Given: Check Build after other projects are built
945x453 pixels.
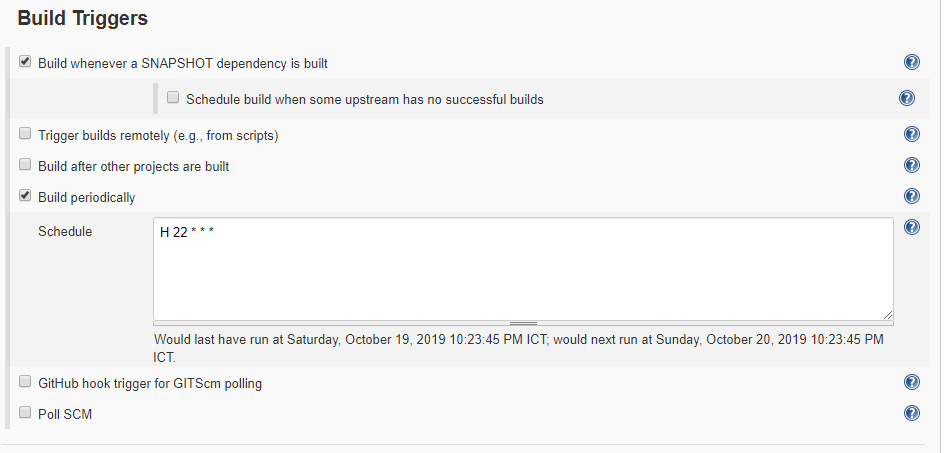Looking at the screenshot, I should click(x=25, y=165).
